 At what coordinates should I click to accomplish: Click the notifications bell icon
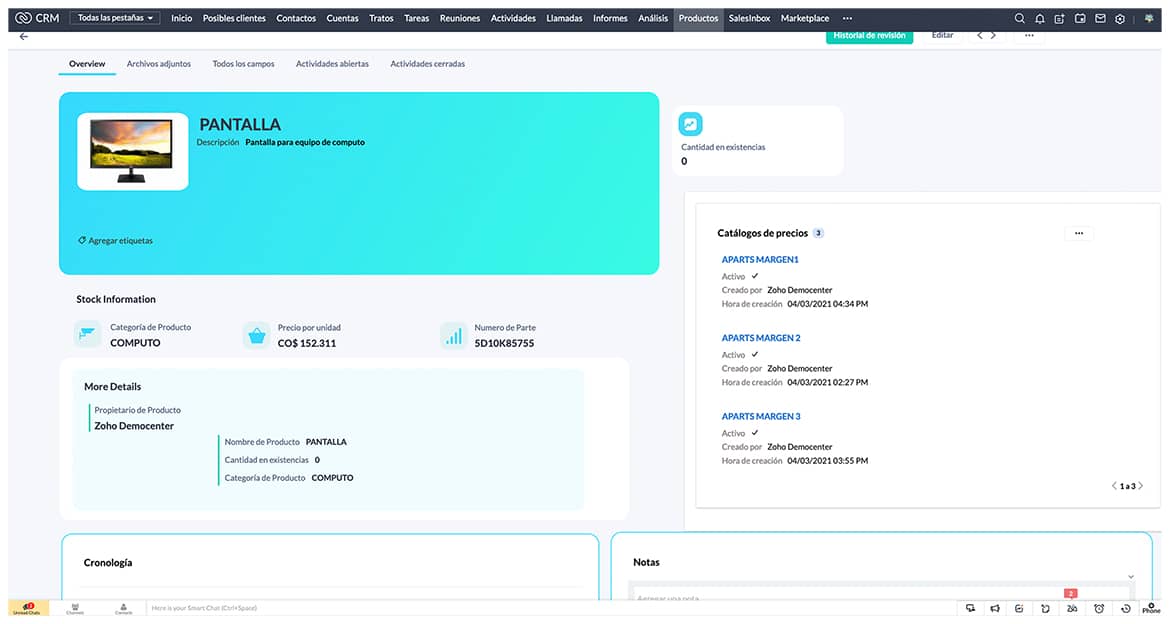coord(1039,18)
